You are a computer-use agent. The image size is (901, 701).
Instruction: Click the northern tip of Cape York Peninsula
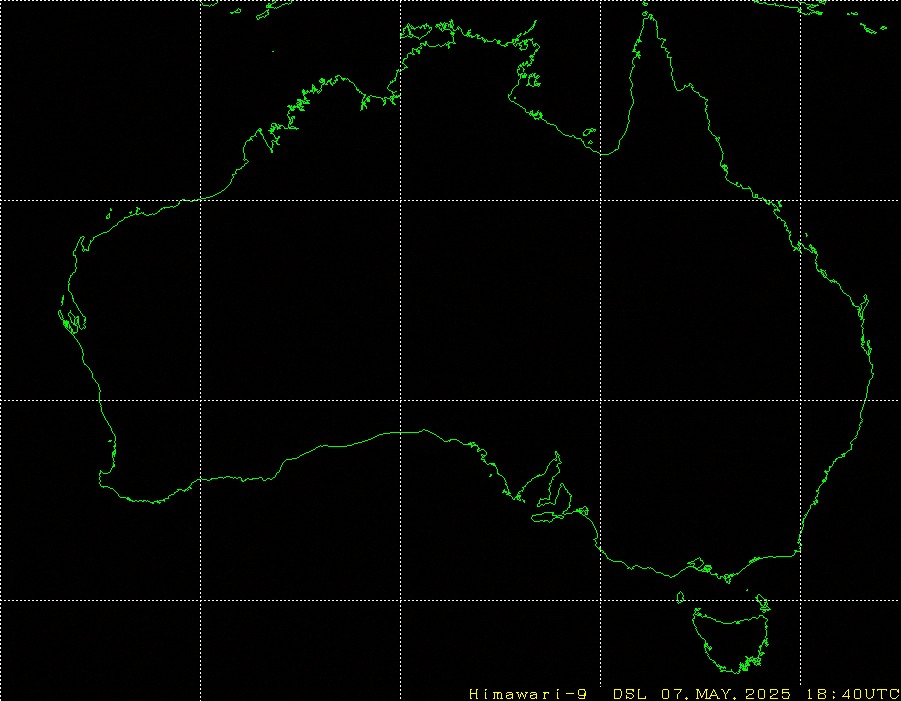[649, 16]
